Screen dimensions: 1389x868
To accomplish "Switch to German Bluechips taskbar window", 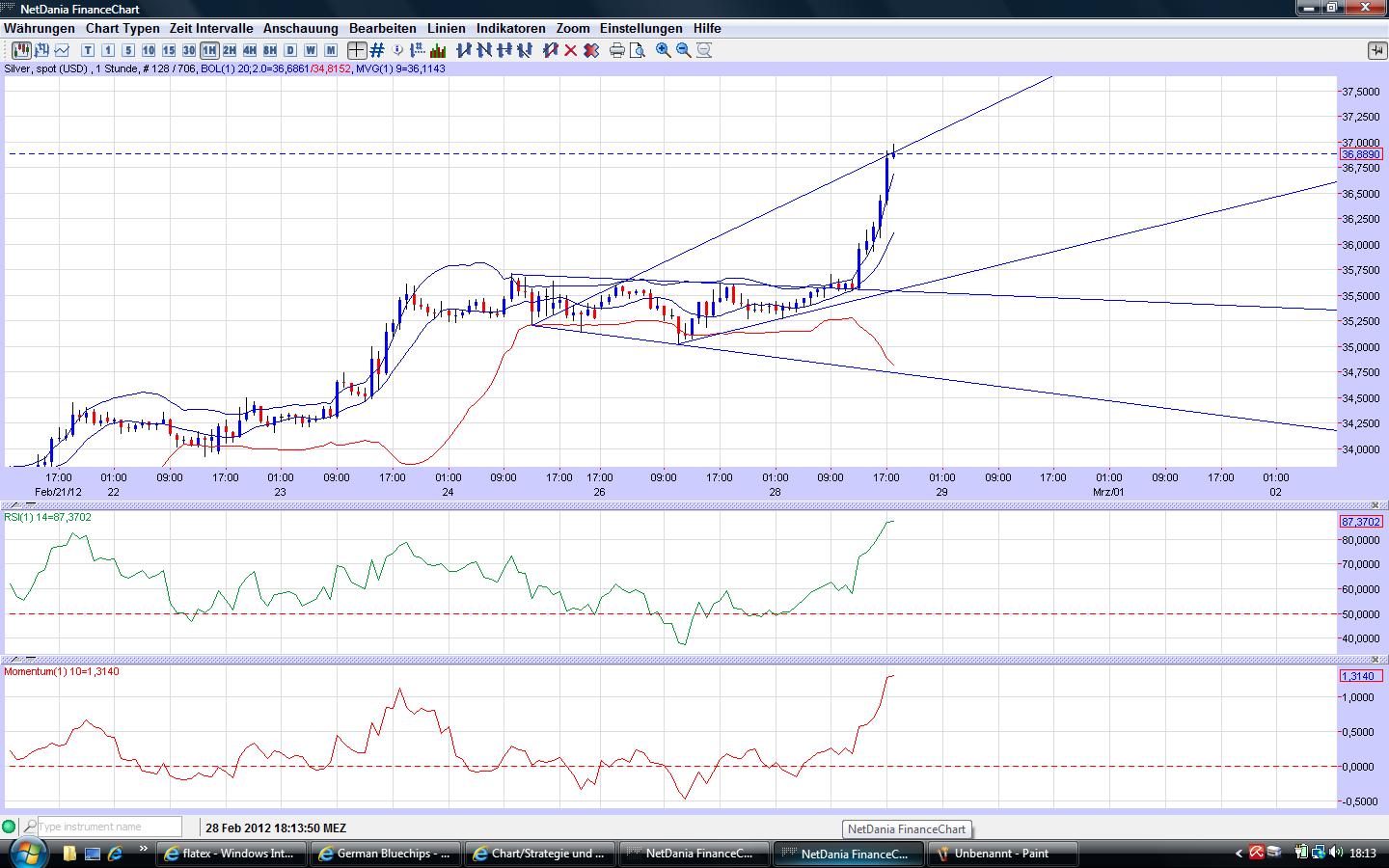I will click(x=386, y=854).
